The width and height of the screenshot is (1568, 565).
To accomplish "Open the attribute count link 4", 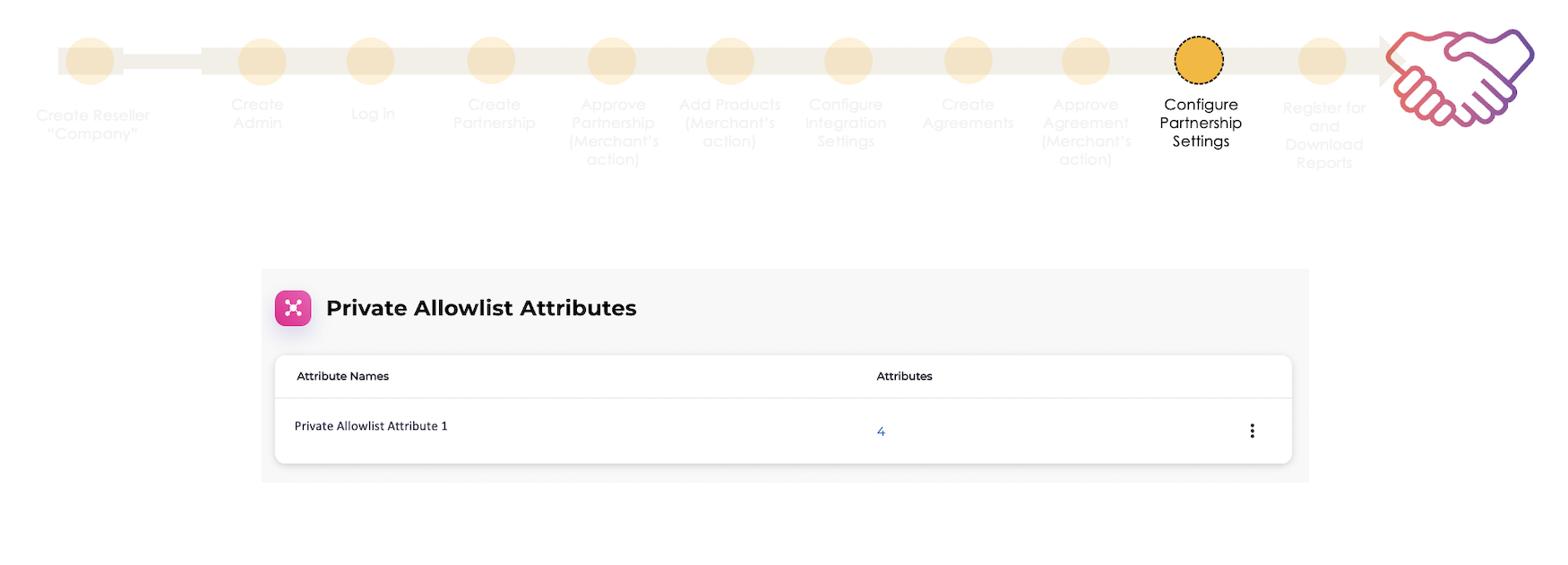I will point(881,432).
